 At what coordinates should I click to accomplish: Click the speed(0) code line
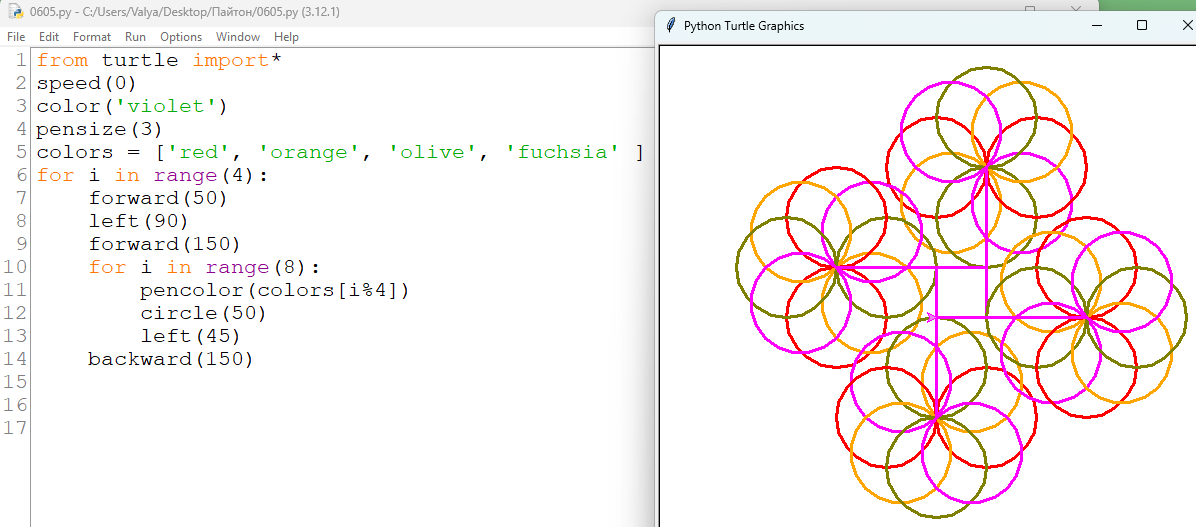86,83
